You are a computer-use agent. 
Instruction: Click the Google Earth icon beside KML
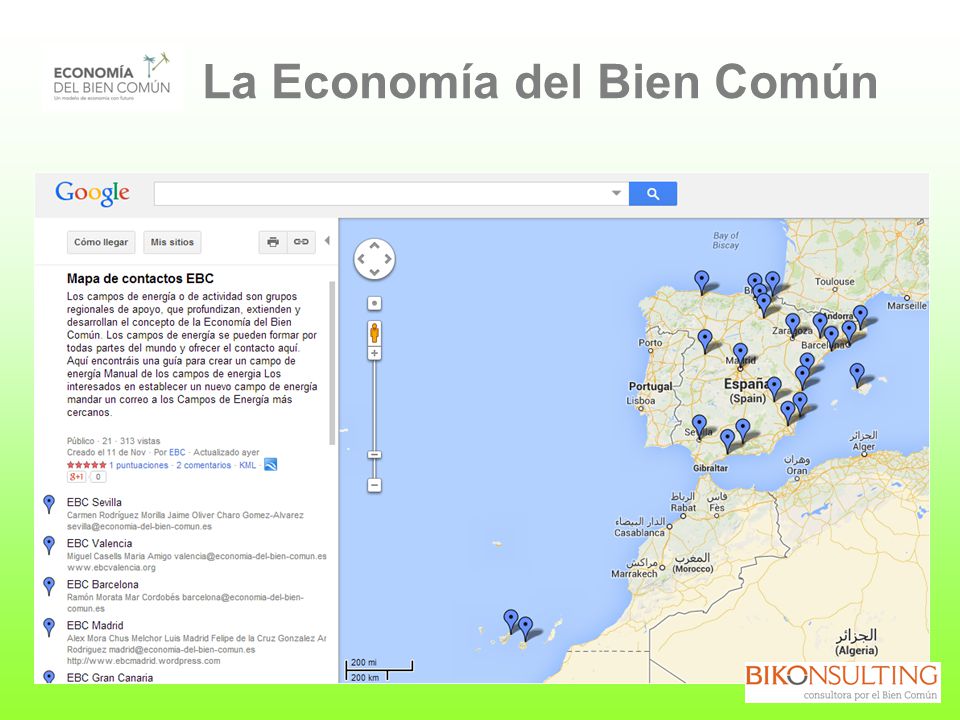pos(270,465)
